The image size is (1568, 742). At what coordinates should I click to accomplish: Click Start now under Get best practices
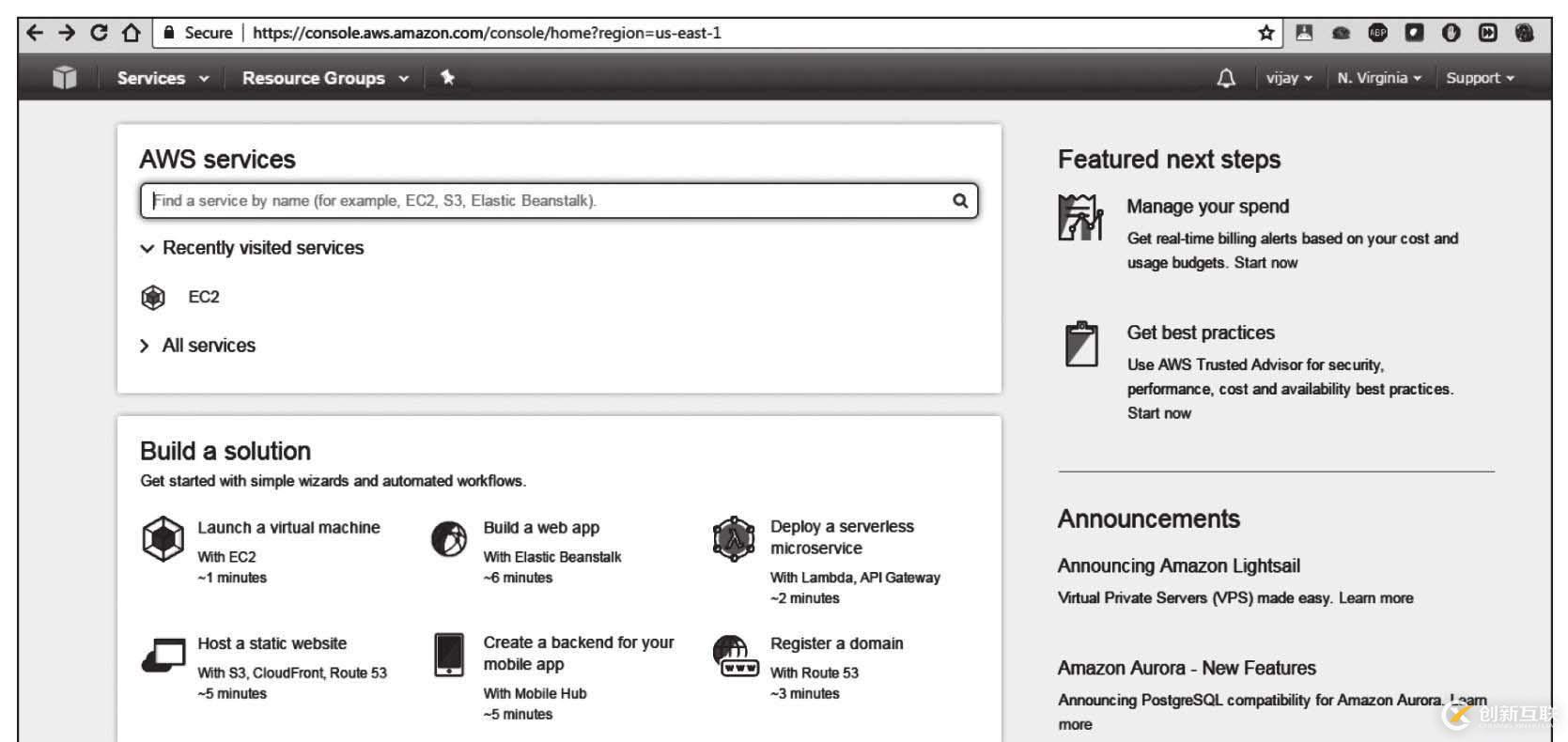click(1158, 413)
